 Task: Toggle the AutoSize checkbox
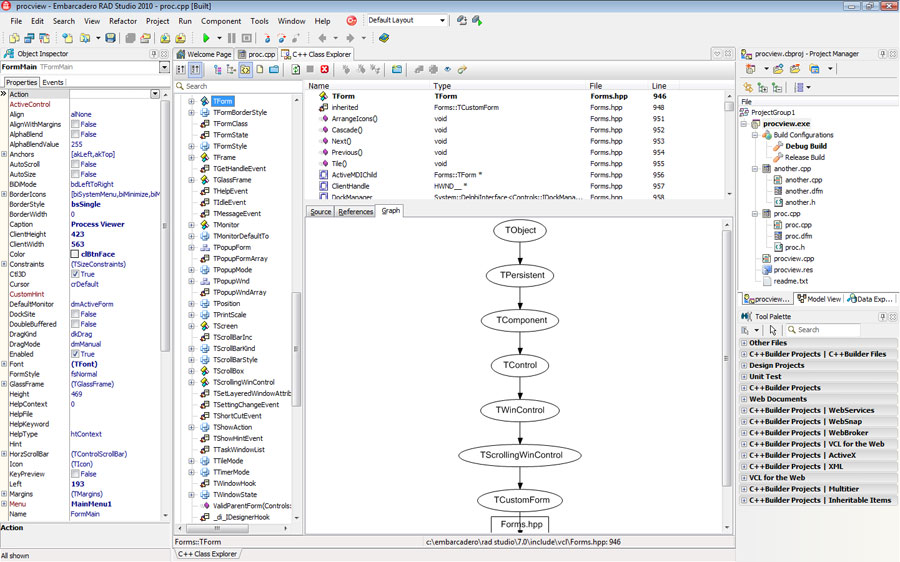(75, 174)
